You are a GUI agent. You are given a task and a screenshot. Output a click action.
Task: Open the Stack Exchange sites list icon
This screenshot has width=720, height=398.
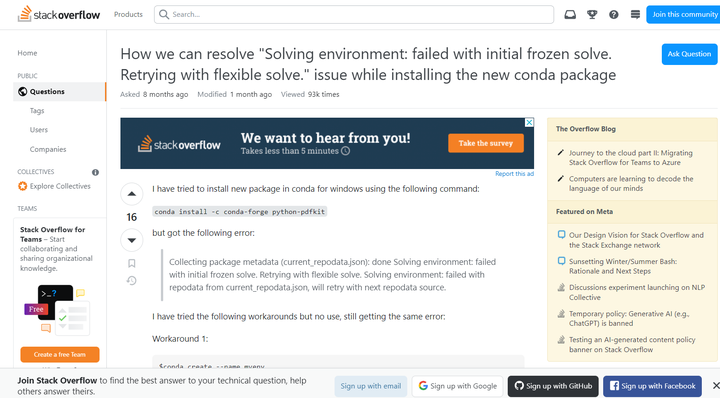(x=635, y=15)
